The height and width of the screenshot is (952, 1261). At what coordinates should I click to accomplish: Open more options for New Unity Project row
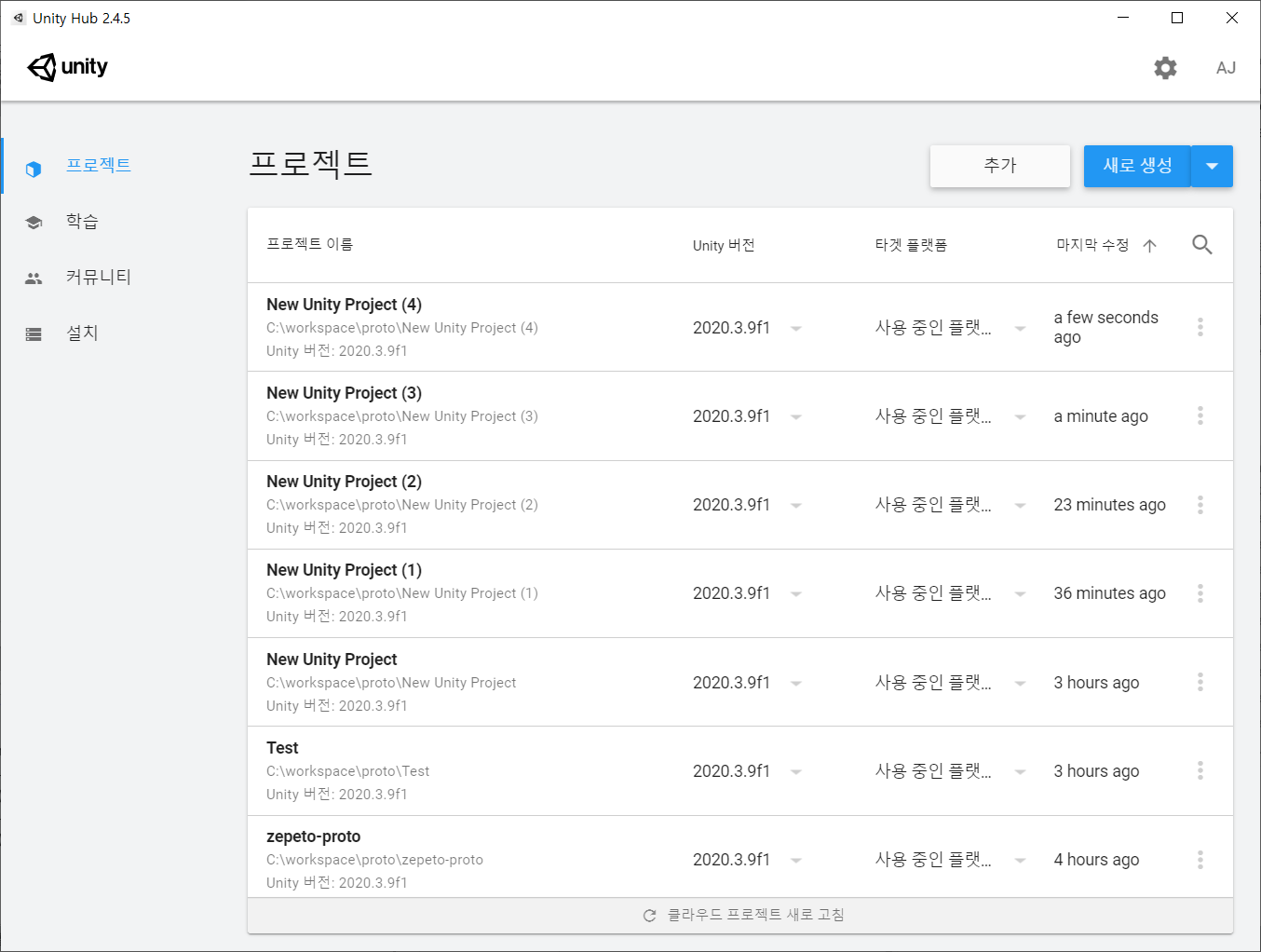click(1200, 682)
